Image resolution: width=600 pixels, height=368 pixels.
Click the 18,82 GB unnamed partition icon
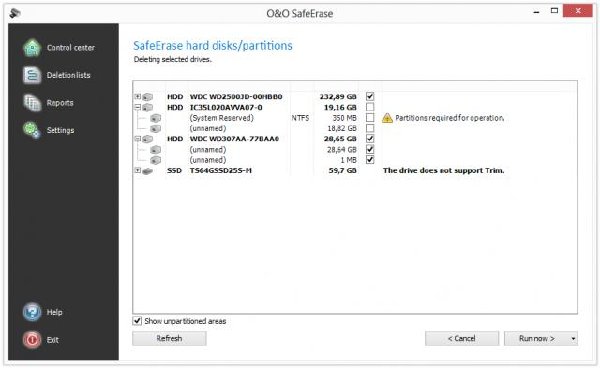tap(155, 129)
